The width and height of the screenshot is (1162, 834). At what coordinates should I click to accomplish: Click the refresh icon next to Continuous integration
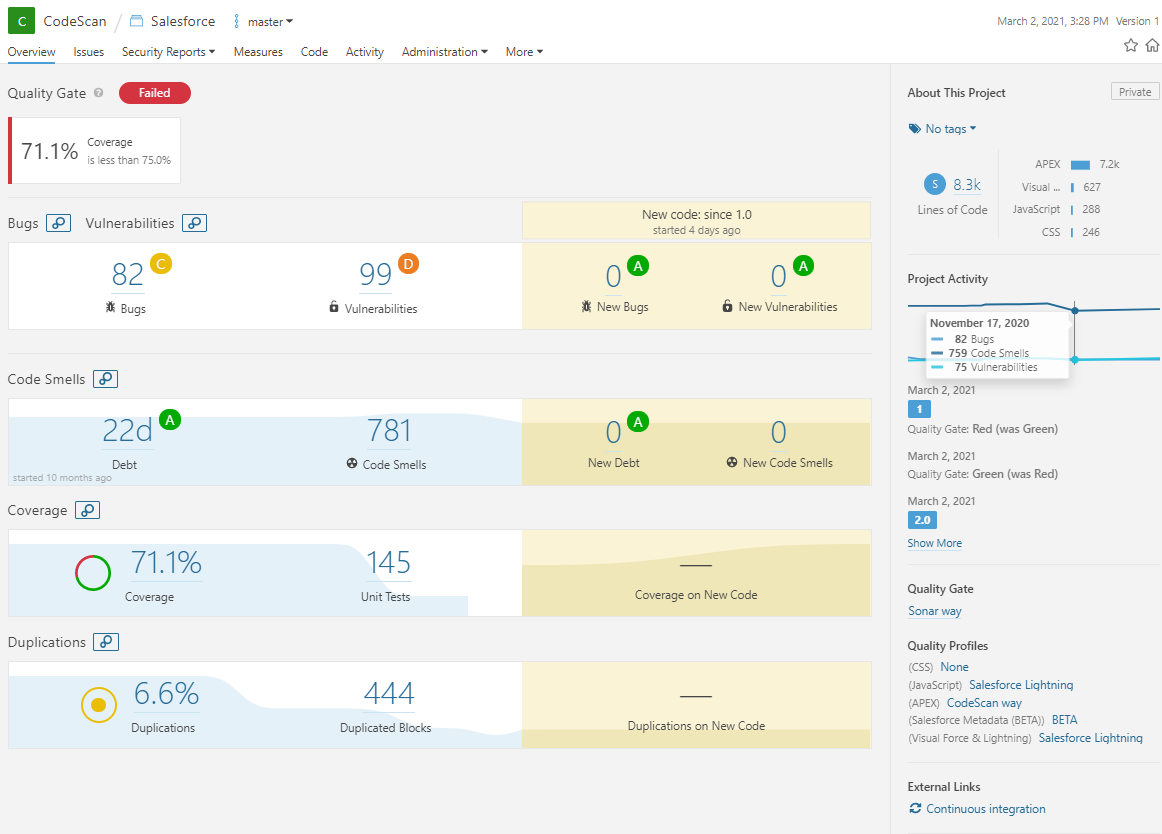coord(914,808)
